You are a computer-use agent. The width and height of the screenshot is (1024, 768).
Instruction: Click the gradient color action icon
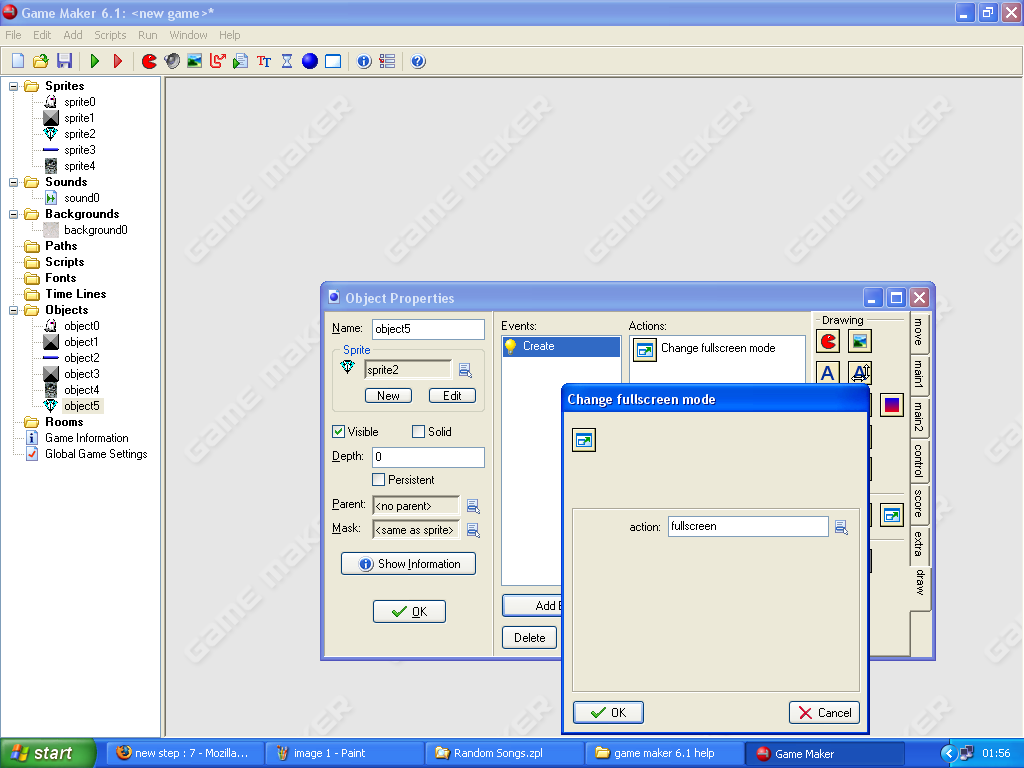[891, 404]
